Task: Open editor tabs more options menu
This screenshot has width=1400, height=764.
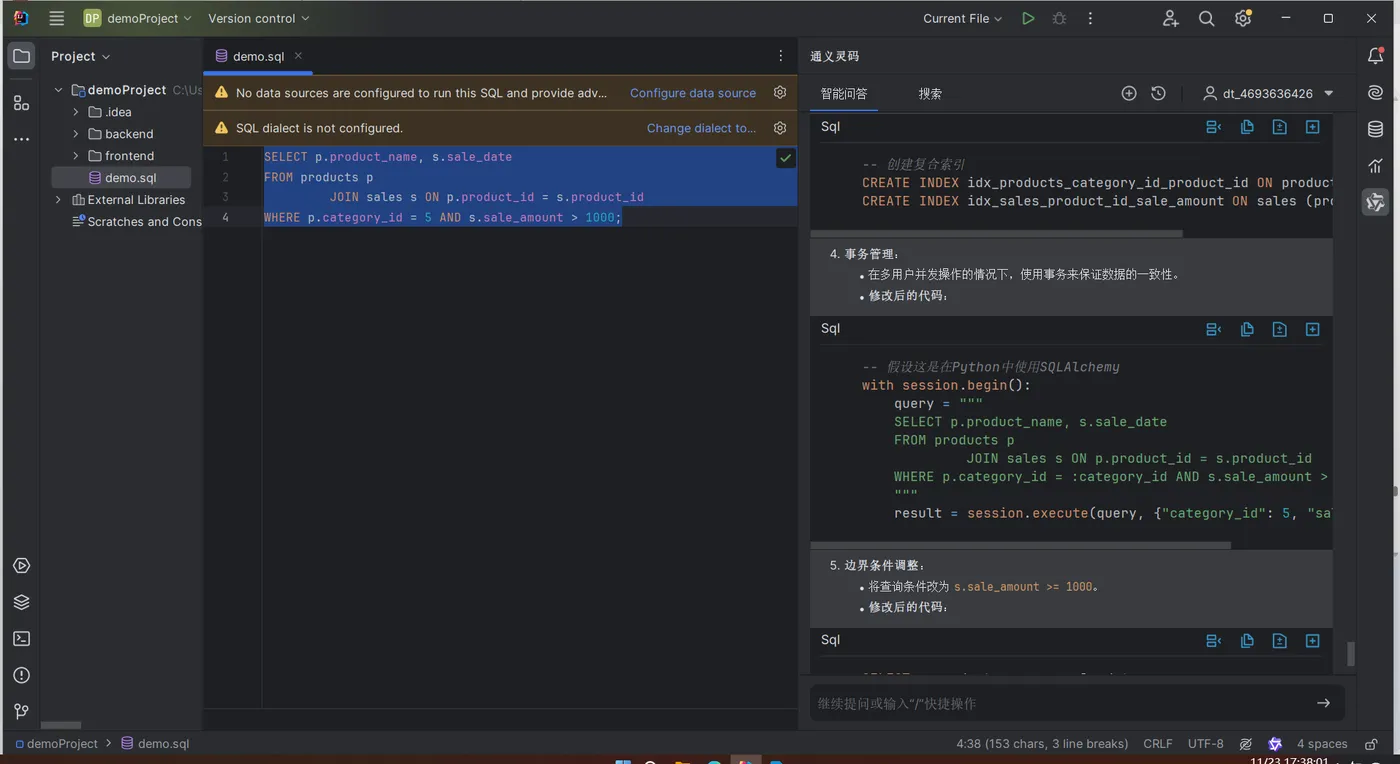Action: 781,56
